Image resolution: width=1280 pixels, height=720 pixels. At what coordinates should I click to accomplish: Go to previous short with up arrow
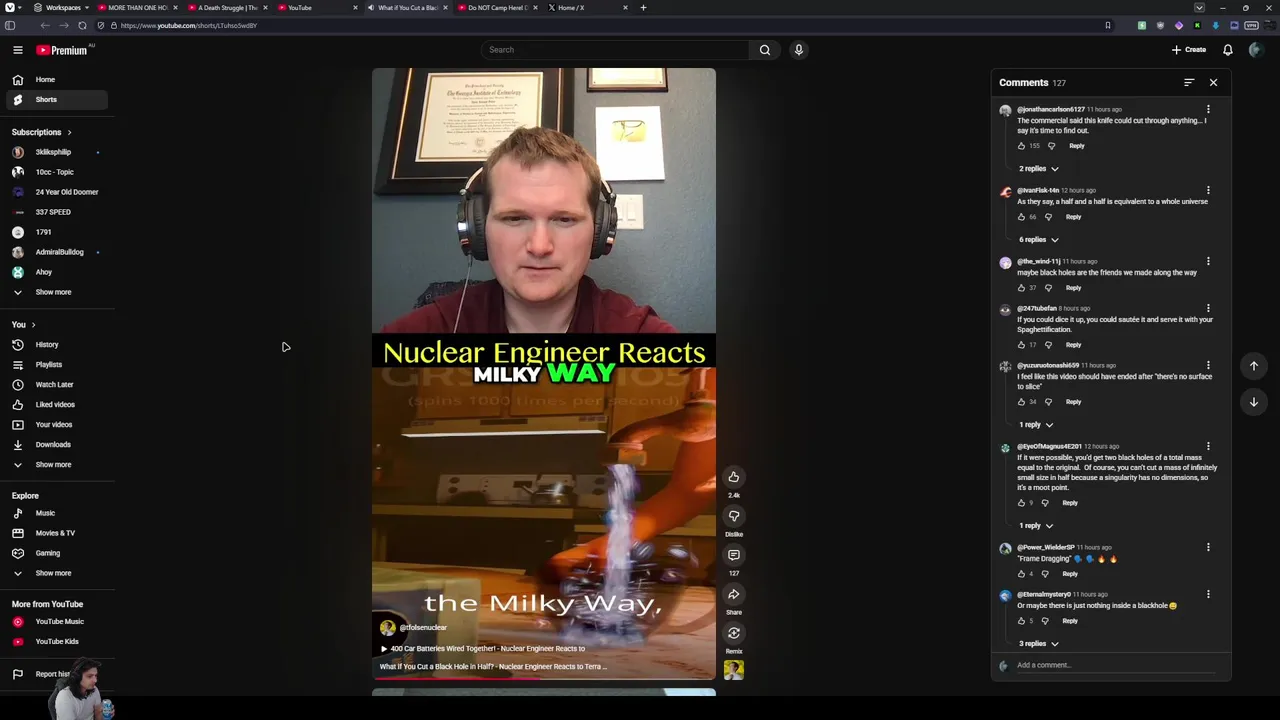point(1253,366)
